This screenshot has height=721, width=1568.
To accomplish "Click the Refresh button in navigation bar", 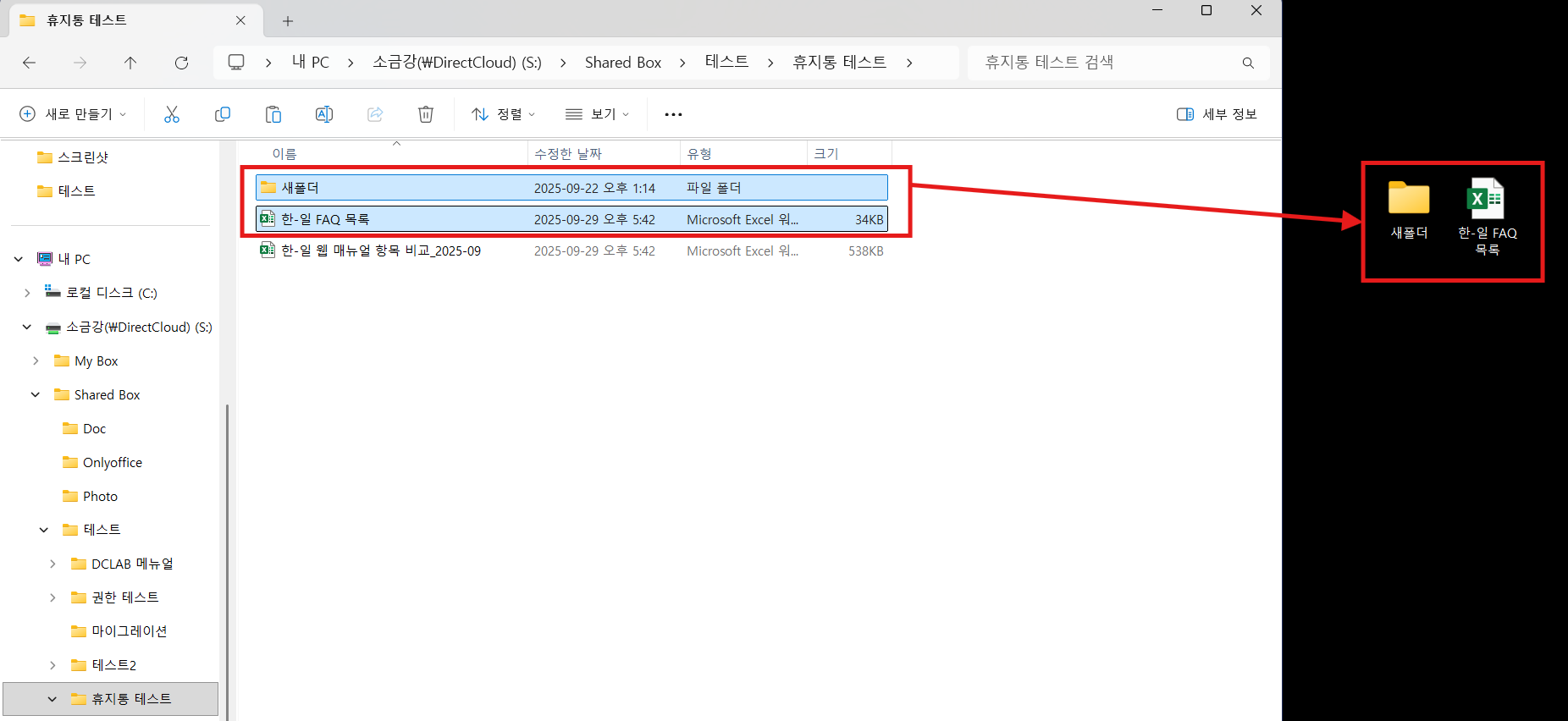I will coord(181,63).
